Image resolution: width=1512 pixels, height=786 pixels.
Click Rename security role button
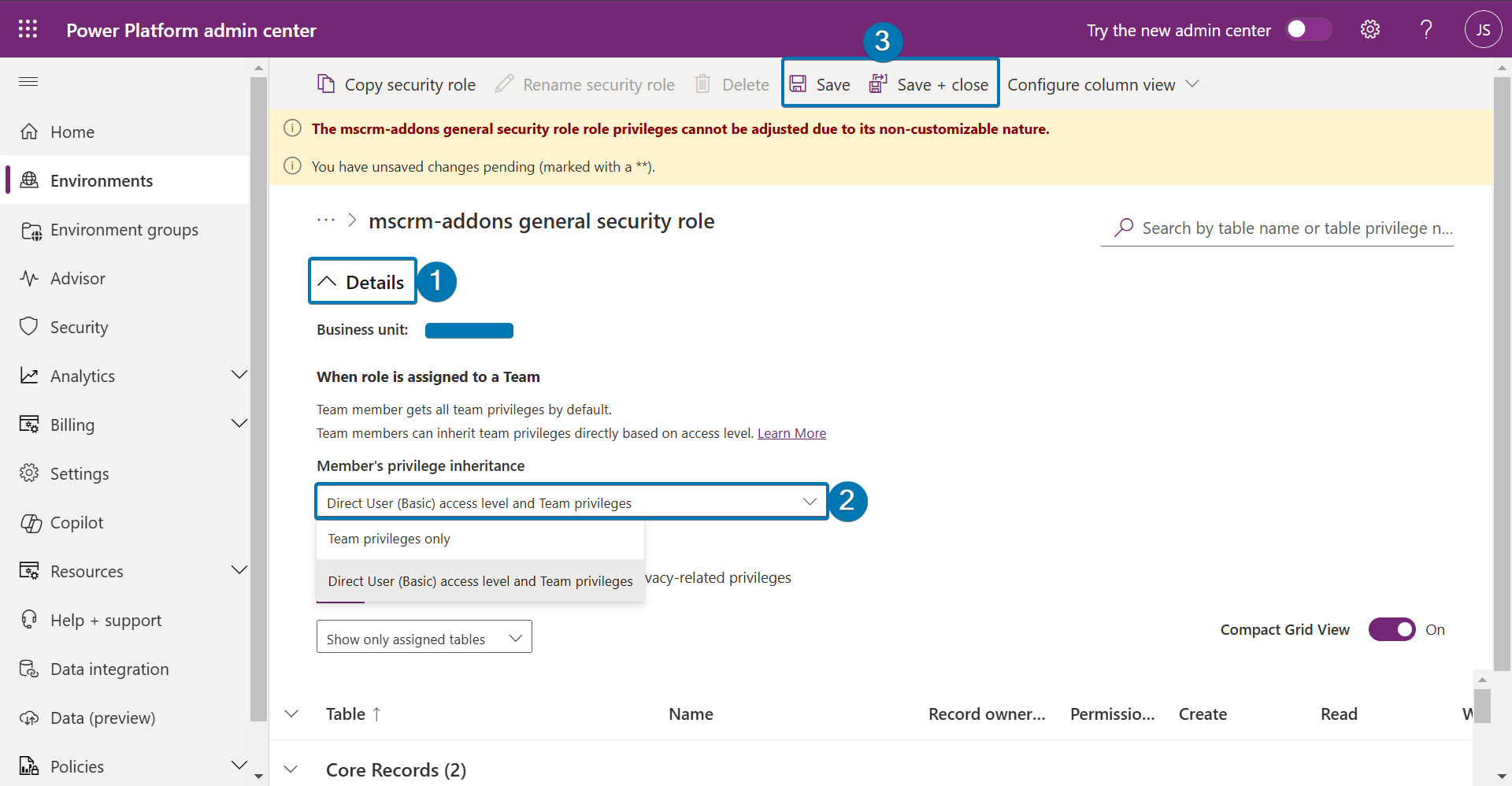point(585,84)
